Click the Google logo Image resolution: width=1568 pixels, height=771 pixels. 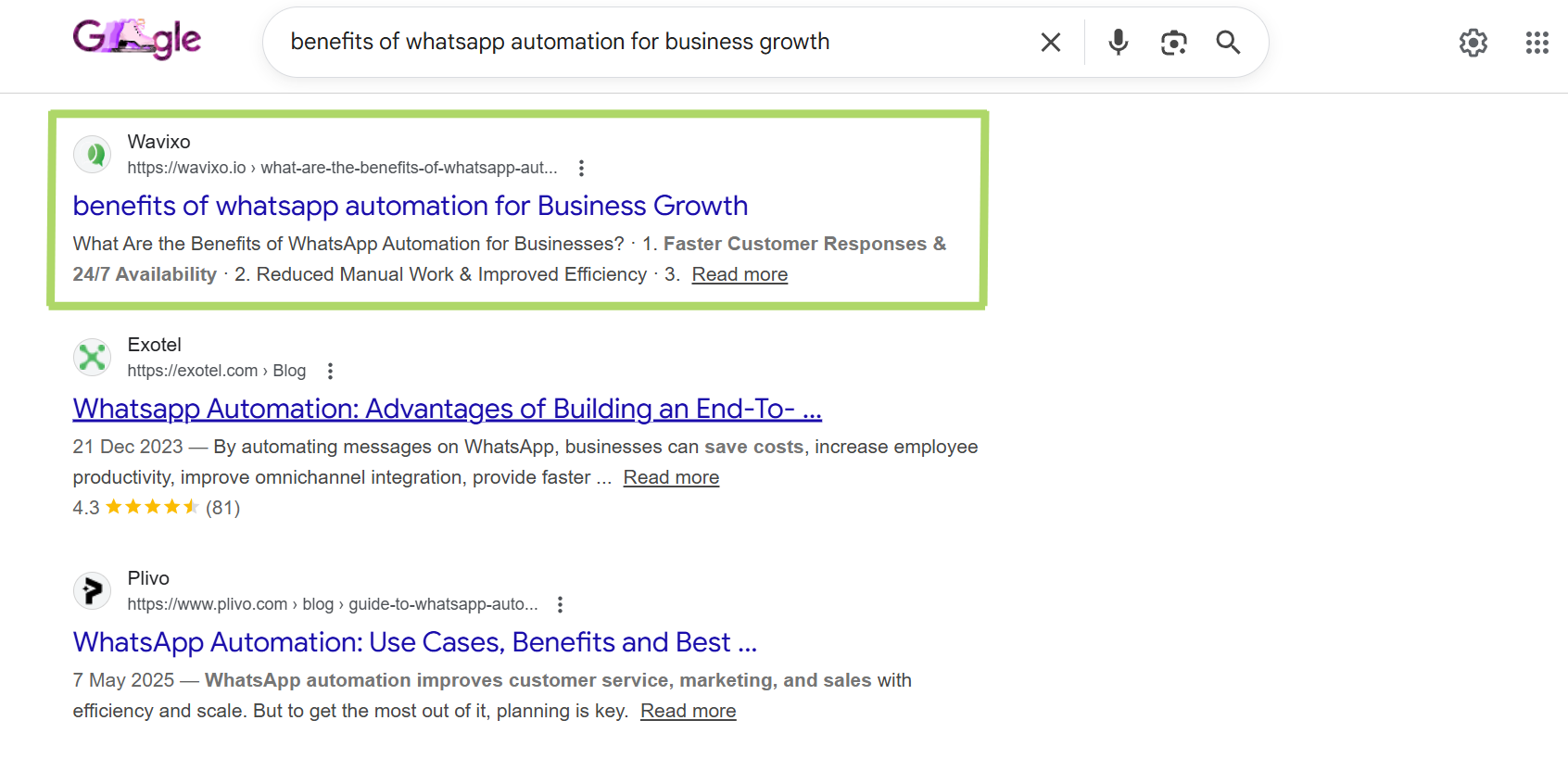(137, 40)
